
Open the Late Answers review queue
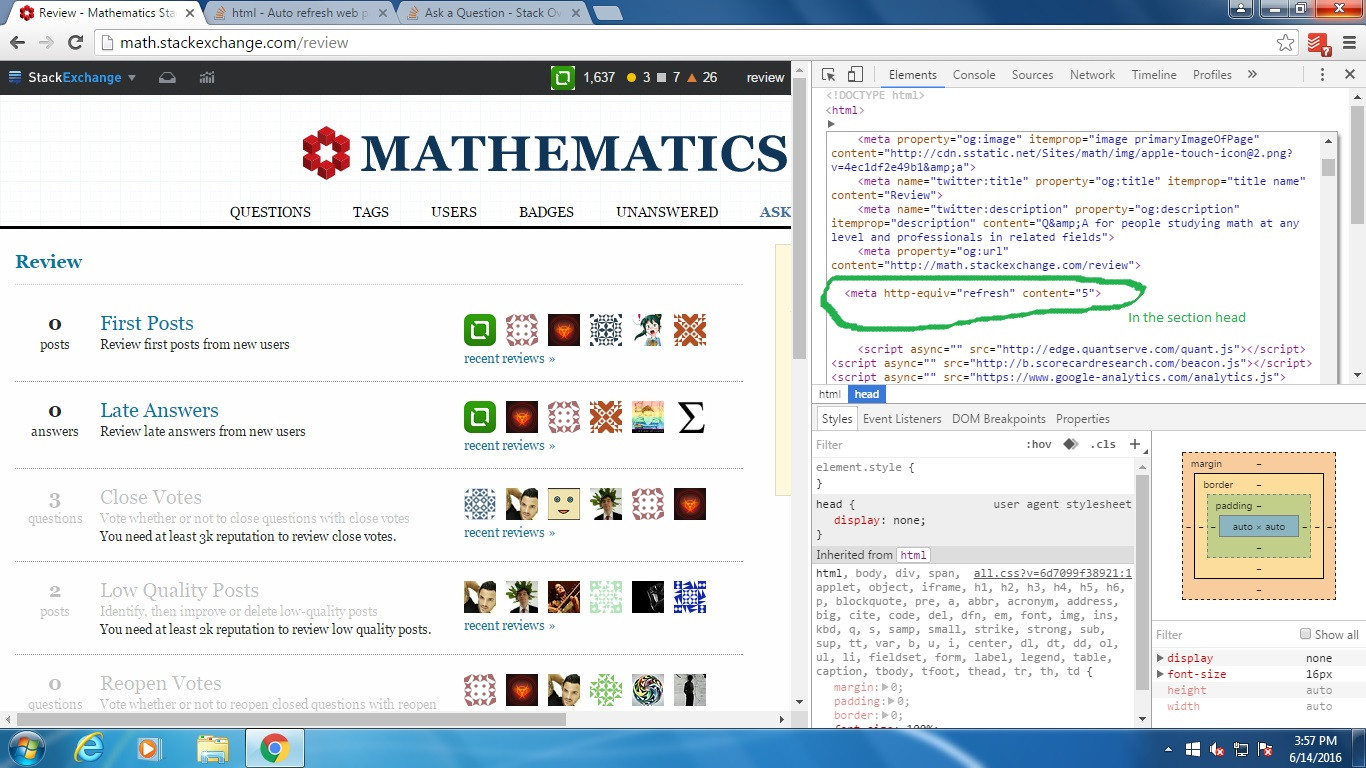(x=159, y=410)
